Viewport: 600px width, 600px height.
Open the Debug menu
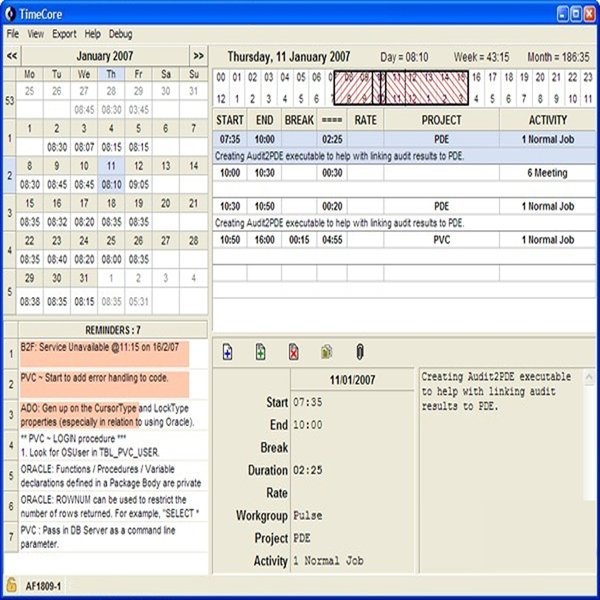pyautogui.click(x=121, y=34)
